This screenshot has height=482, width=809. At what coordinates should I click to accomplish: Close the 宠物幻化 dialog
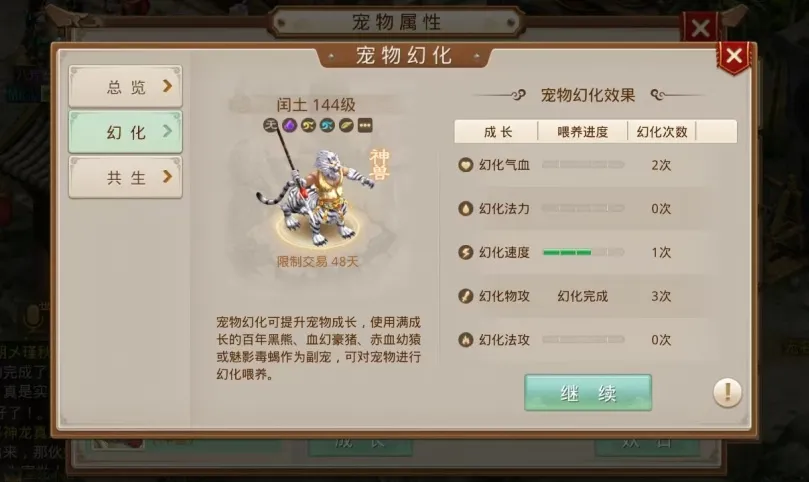pos(734,57)
